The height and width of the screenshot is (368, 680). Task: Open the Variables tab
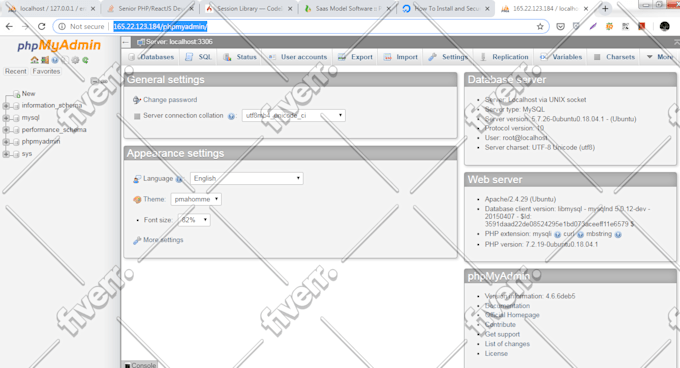point(561,57)
